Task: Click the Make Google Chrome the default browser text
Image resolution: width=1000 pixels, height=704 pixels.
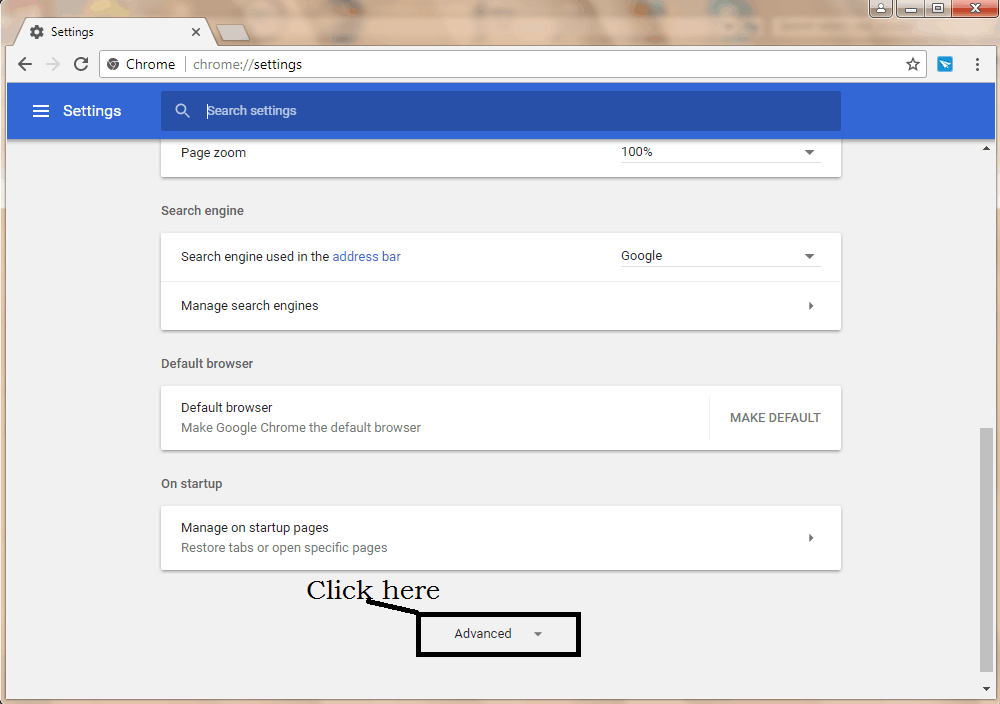Action: [301, 427]
